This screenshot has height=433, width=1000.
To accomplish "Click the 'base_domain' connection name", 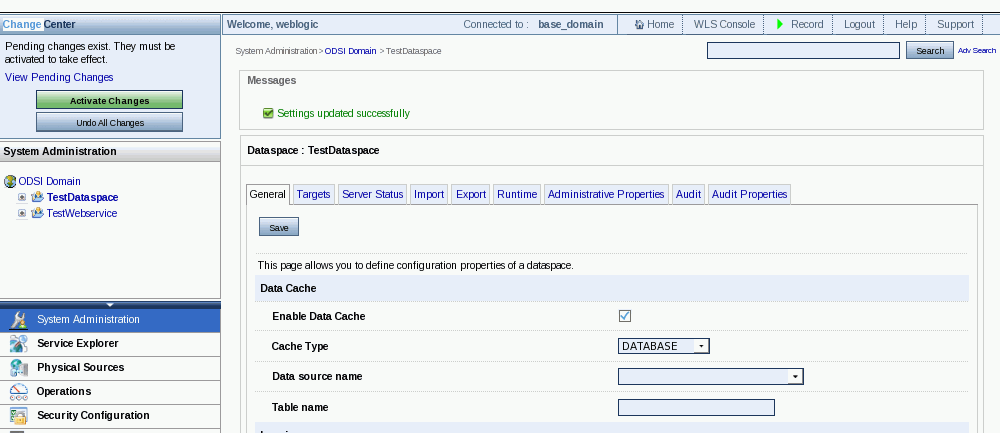I will 571,24.
